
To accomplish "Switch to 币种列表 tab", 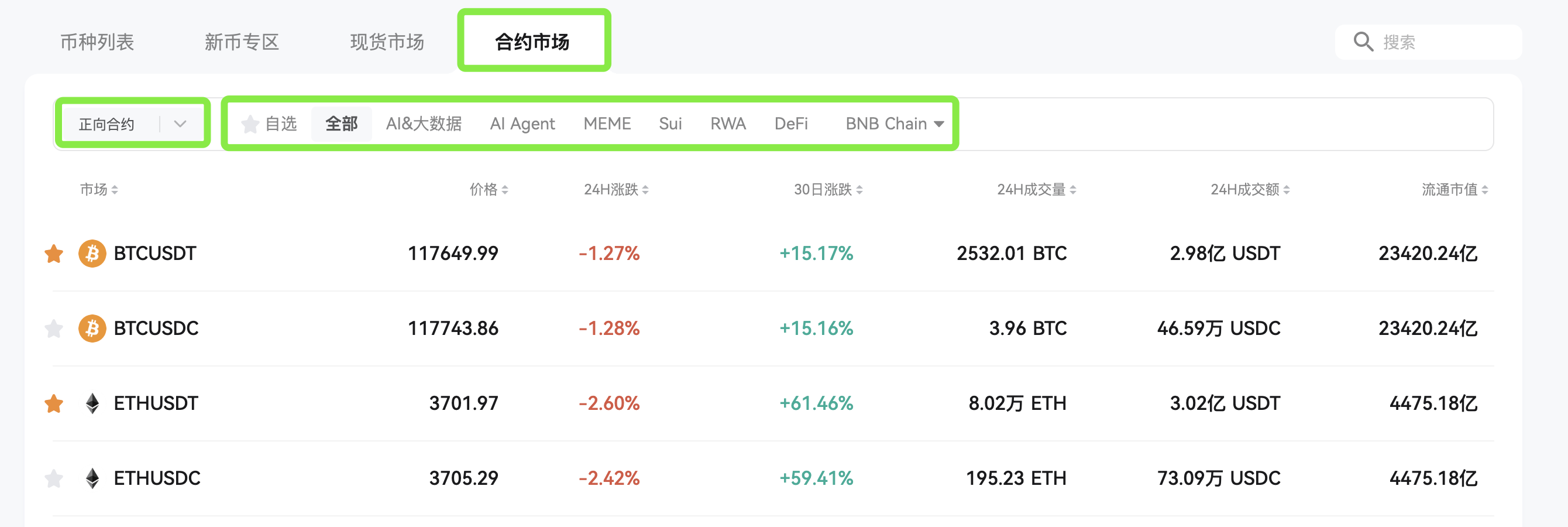I will tap(97, 42).
